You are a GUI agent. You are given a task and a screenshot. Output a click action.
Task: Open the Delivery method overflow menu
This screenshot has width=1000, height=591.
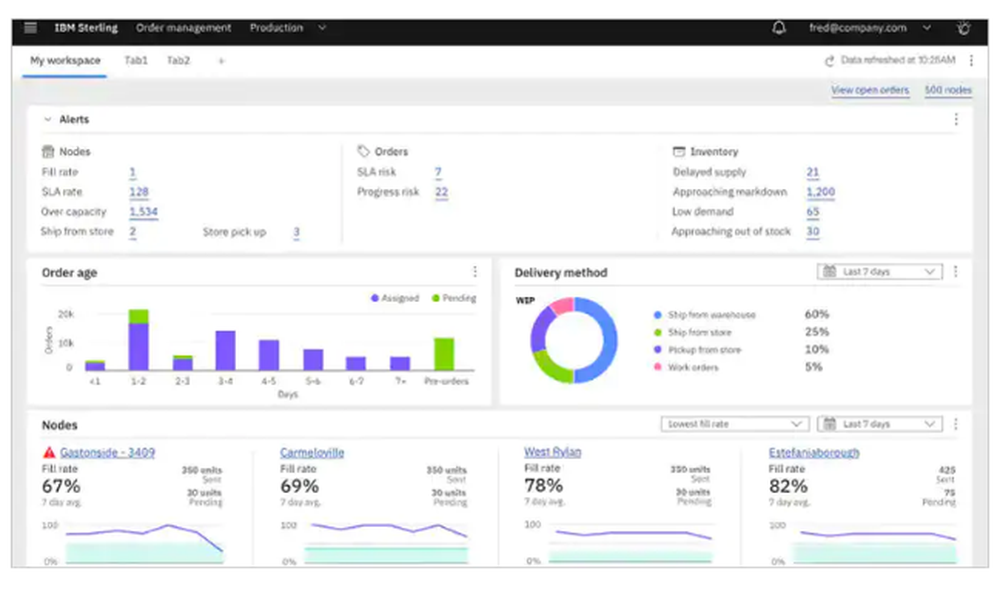955,272
